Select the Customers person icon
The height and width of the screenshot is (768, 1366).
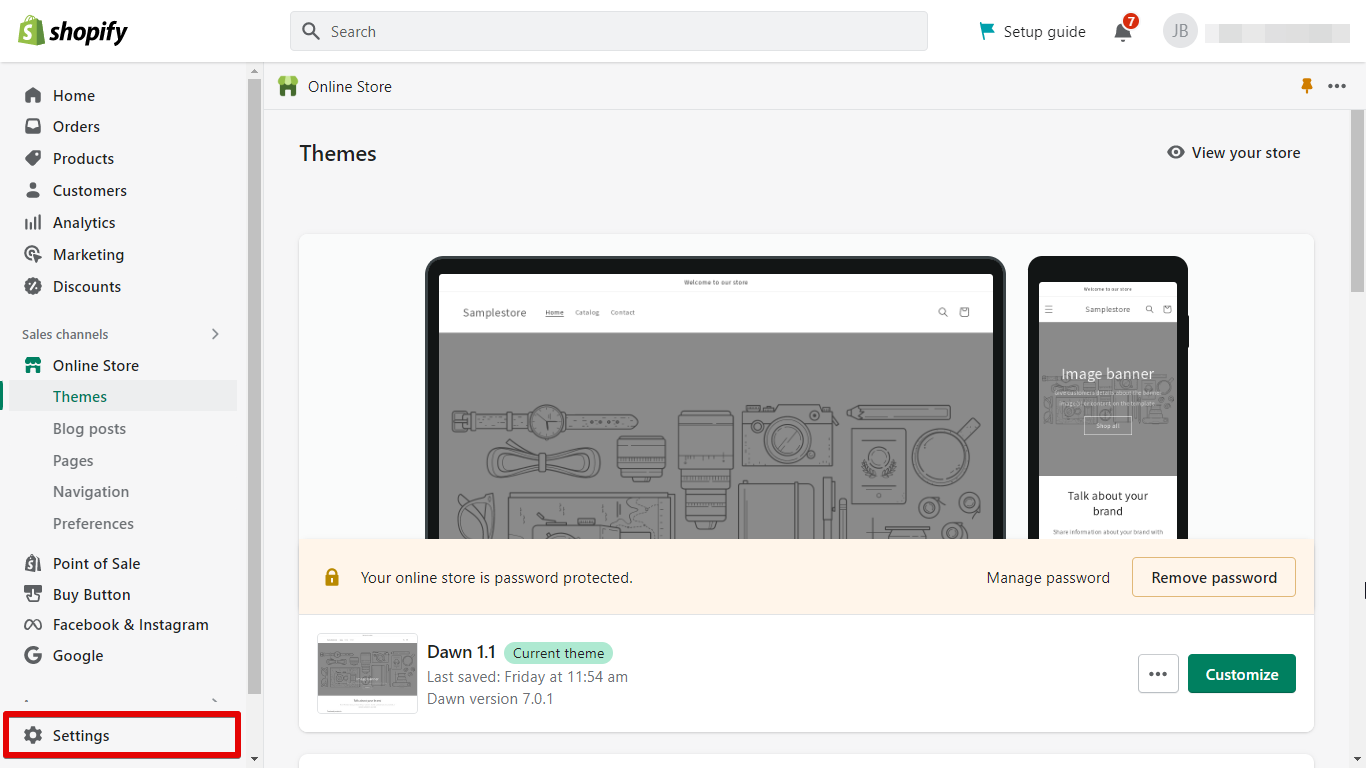click(x=33, y=190)
